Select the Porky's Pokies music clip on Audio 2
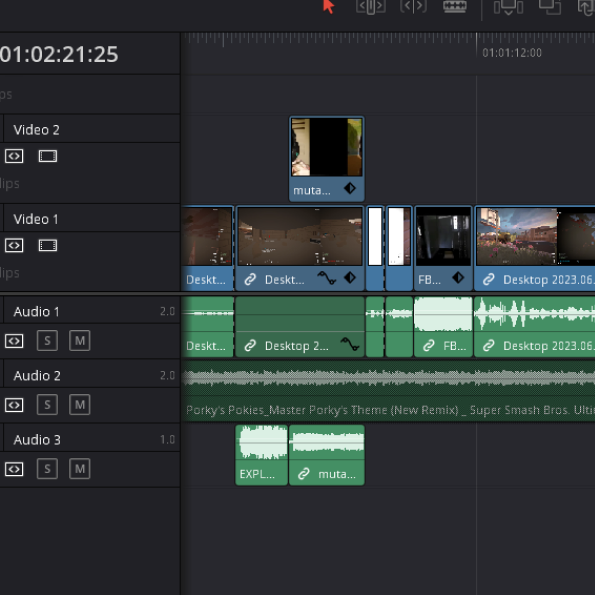The height and width of the screenshot is (595, 595). pyautogui.click(x=389, y=391)
